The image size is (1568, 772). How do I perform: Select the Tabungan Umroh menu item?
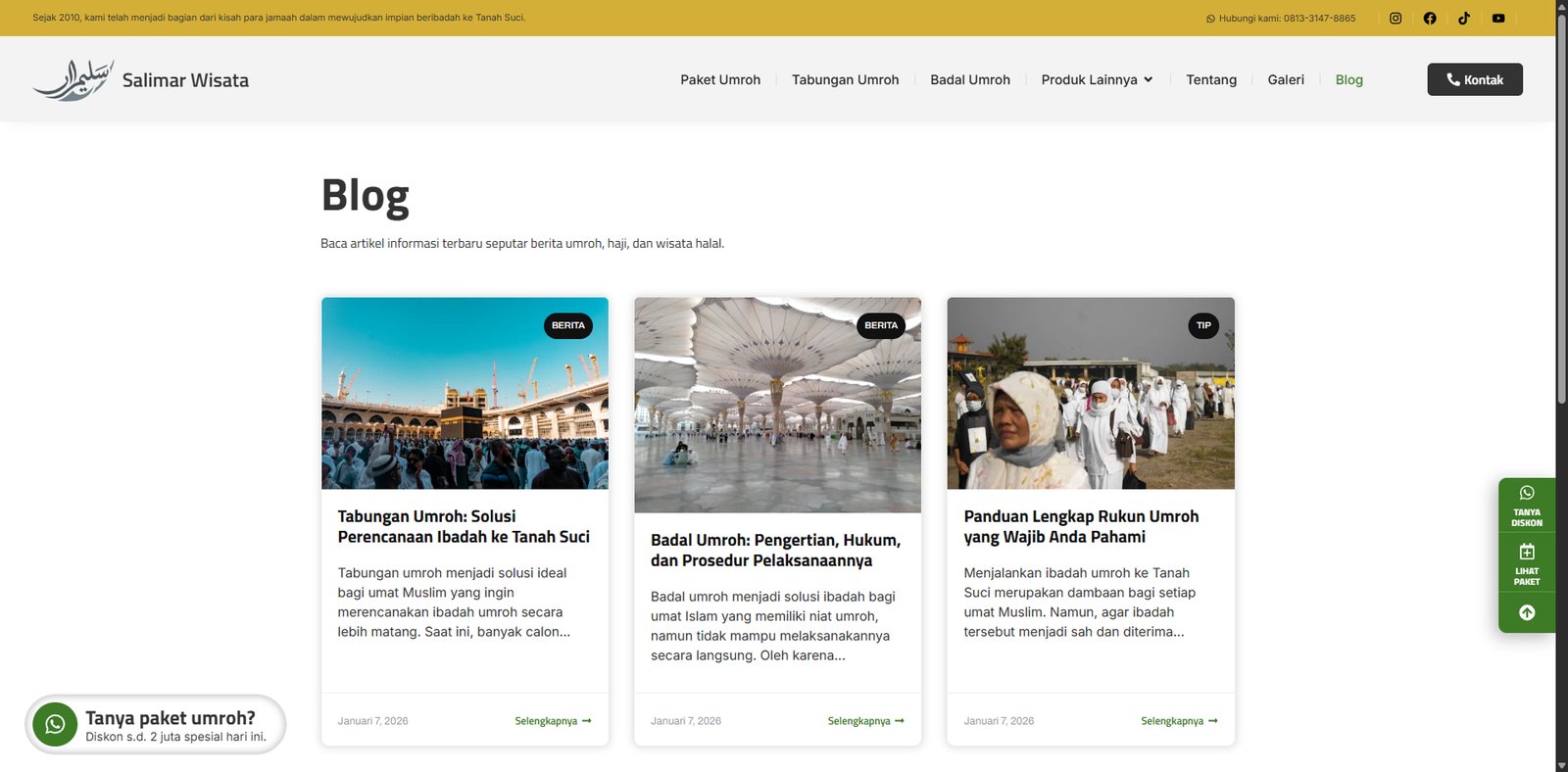(x=845, y=80)
